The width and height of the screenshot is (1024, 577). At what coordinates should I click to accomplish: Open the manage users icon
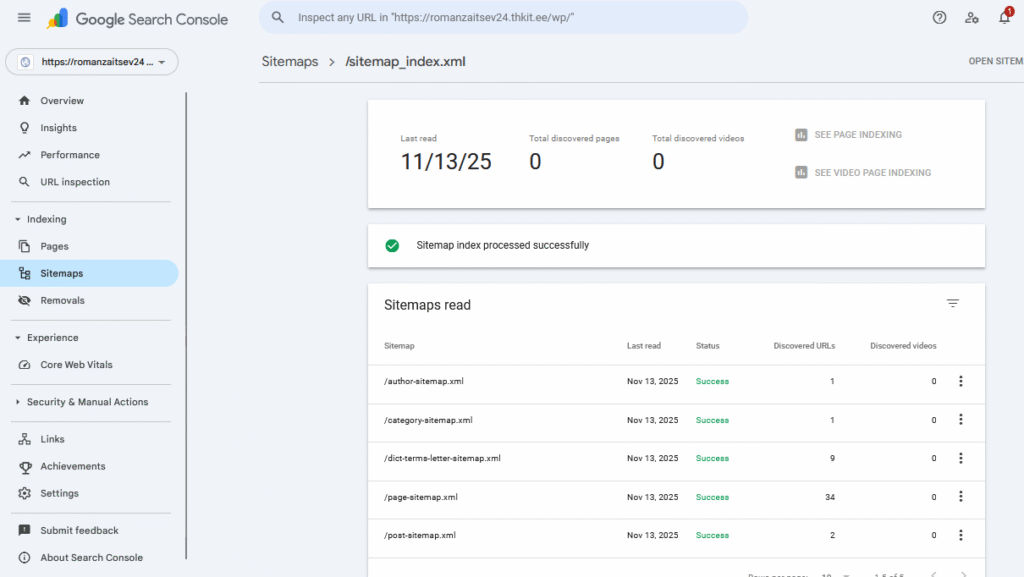point(971,18)
